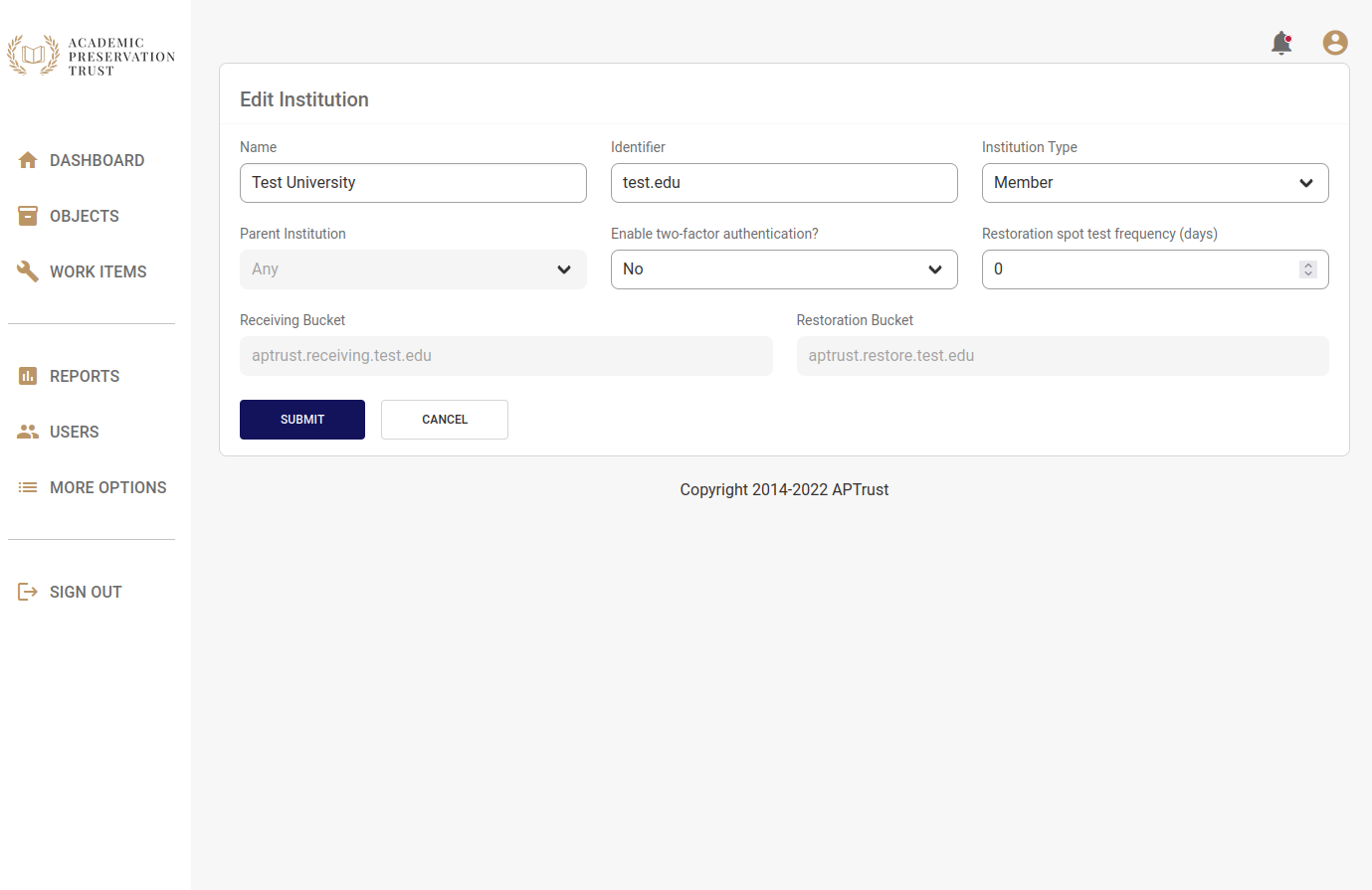Open the user account avatar icon
This screenshot has height=890, width=1372.
coord(1335,43)
